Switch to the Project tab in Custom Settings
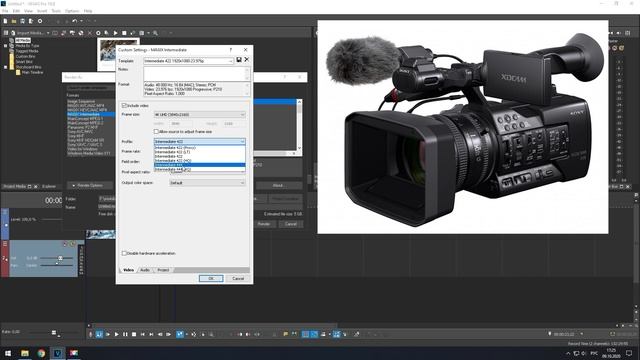640x360 pixels. pyautogui.click(x=163, y=270)
